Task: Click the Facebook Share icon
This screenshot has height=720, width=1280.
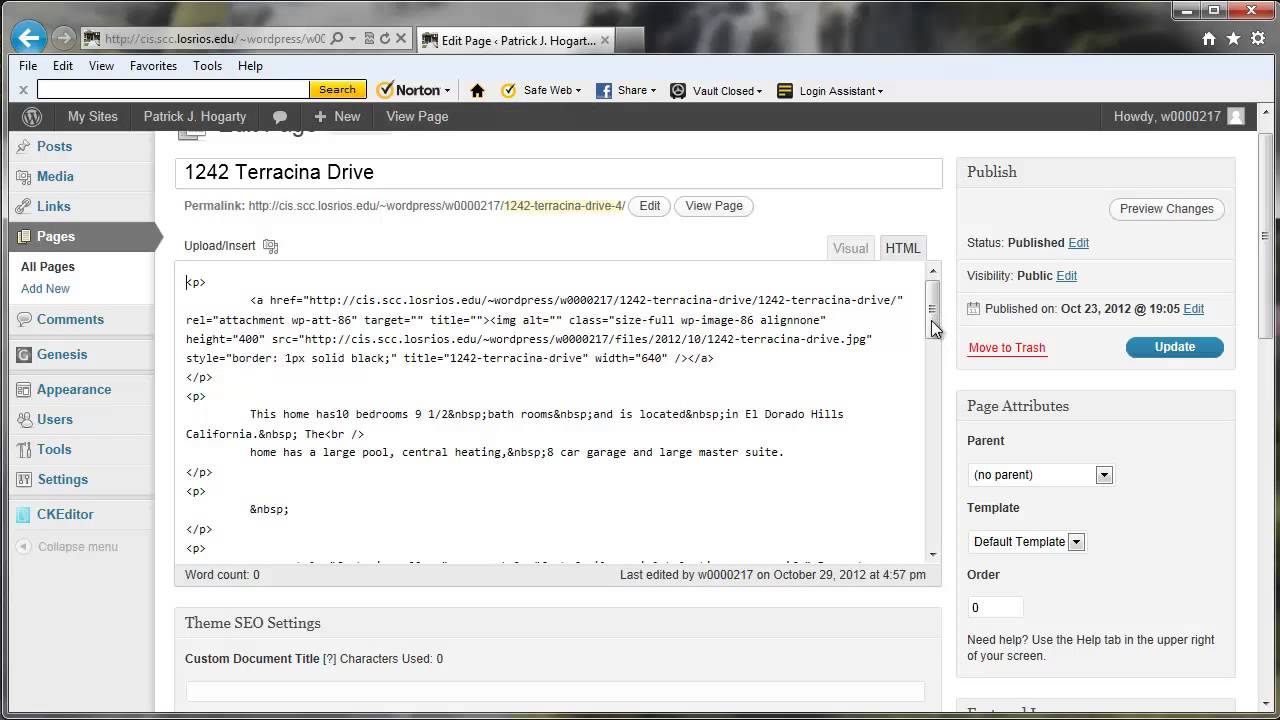Action: coord(604,90)
